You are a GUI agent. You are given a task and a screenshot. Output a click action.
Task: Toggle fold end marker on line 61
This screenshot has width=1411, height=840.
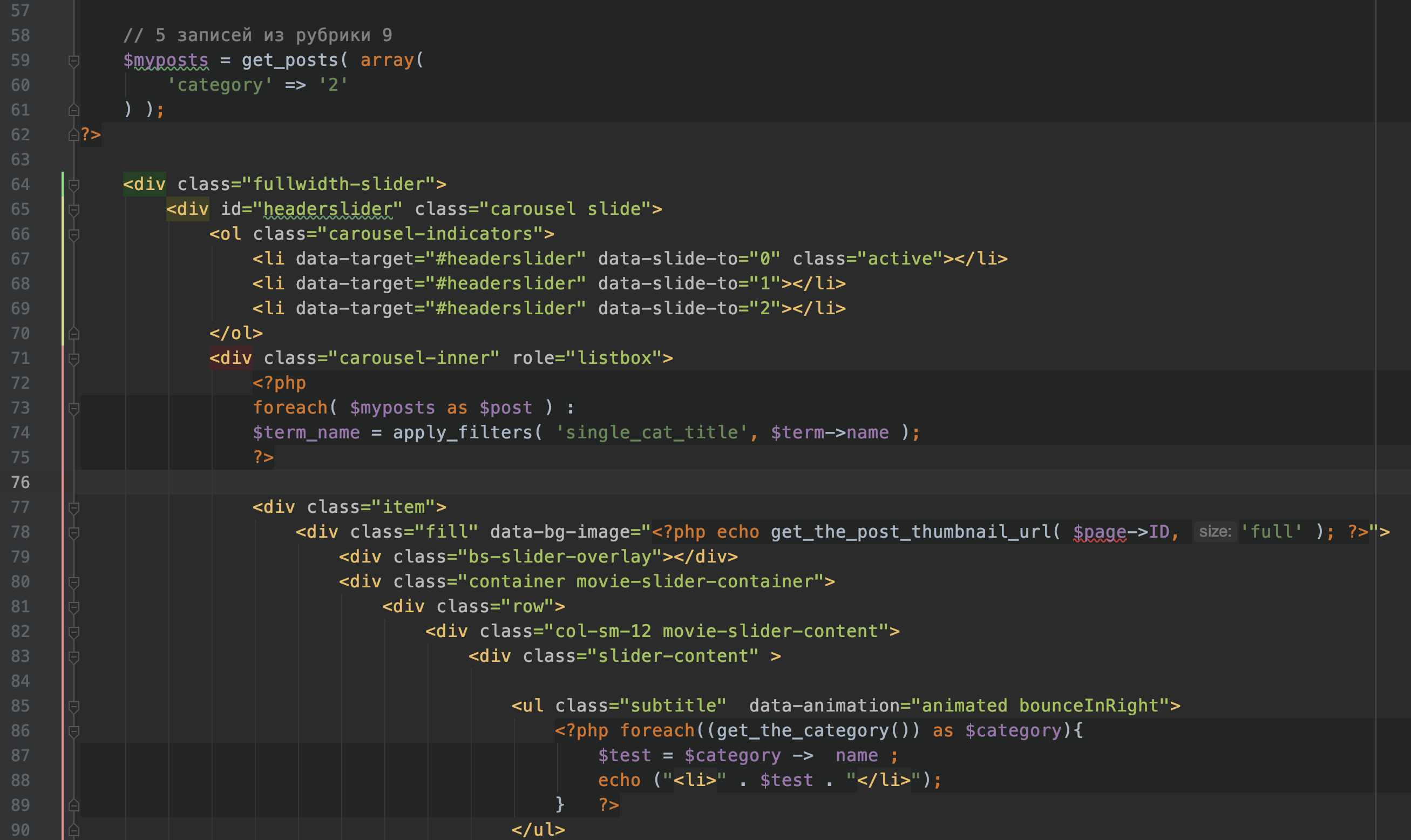pyautogui.click(x=73, y=110)
